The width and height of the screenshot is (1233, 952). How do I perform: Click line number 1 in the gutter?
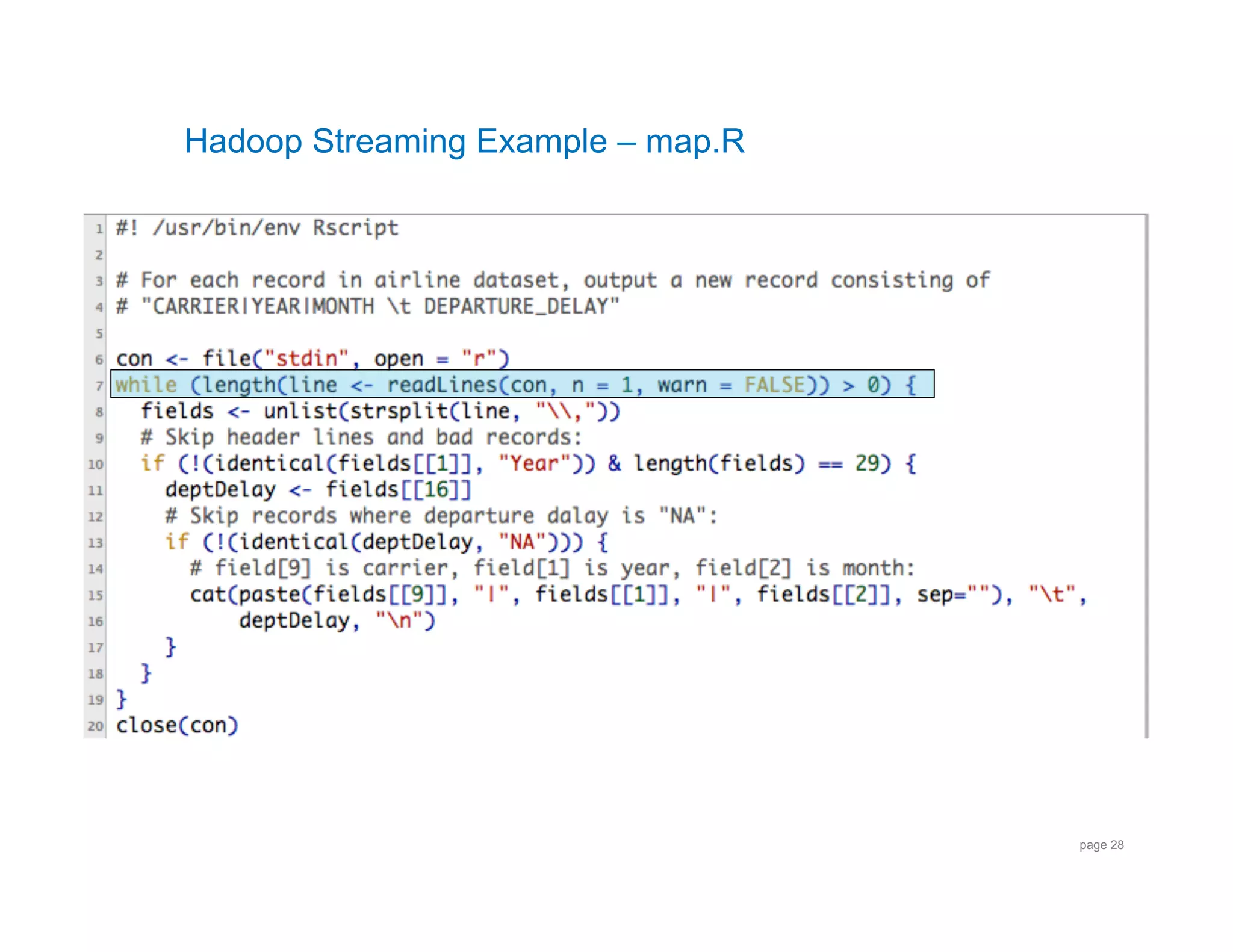pos(99,229)
